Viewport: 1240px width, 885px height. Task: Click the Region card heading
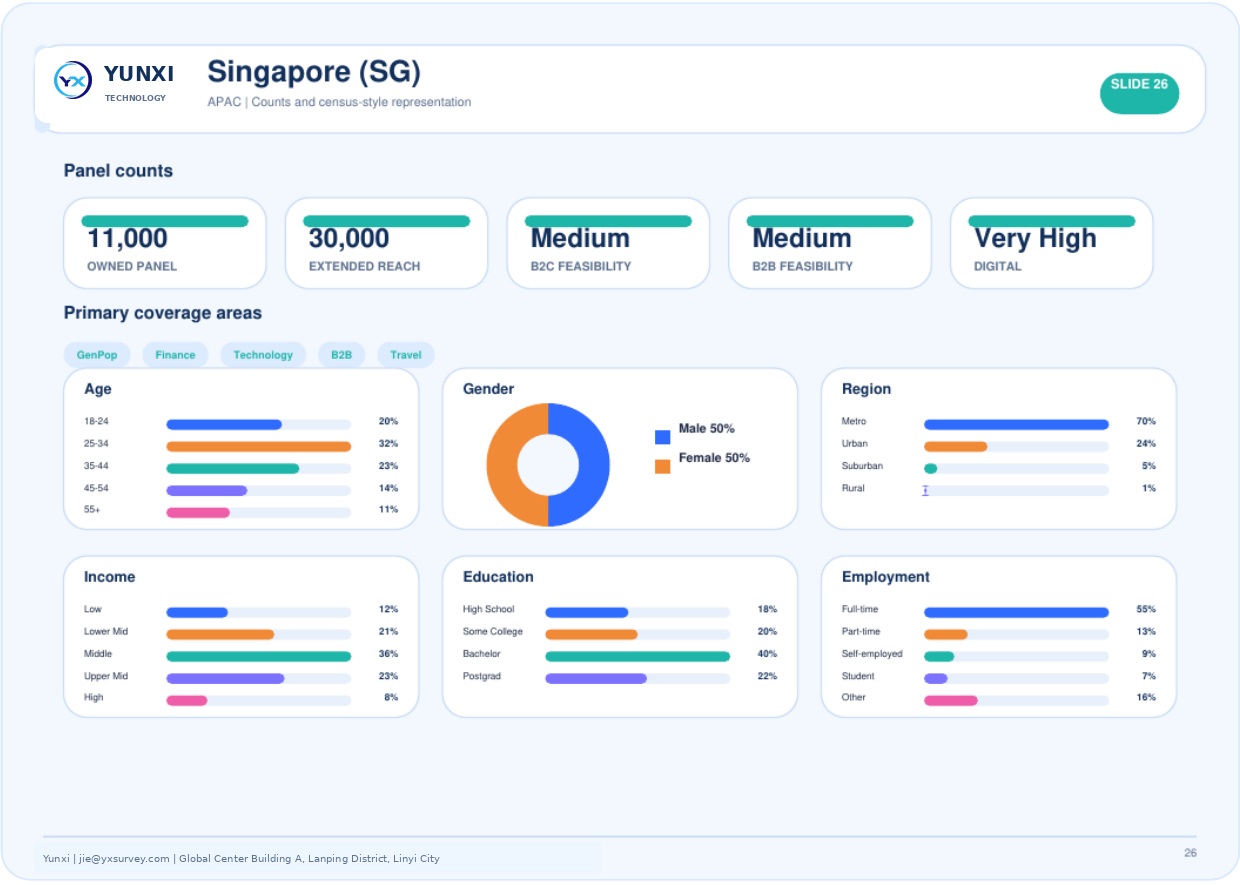pos(866,389)
